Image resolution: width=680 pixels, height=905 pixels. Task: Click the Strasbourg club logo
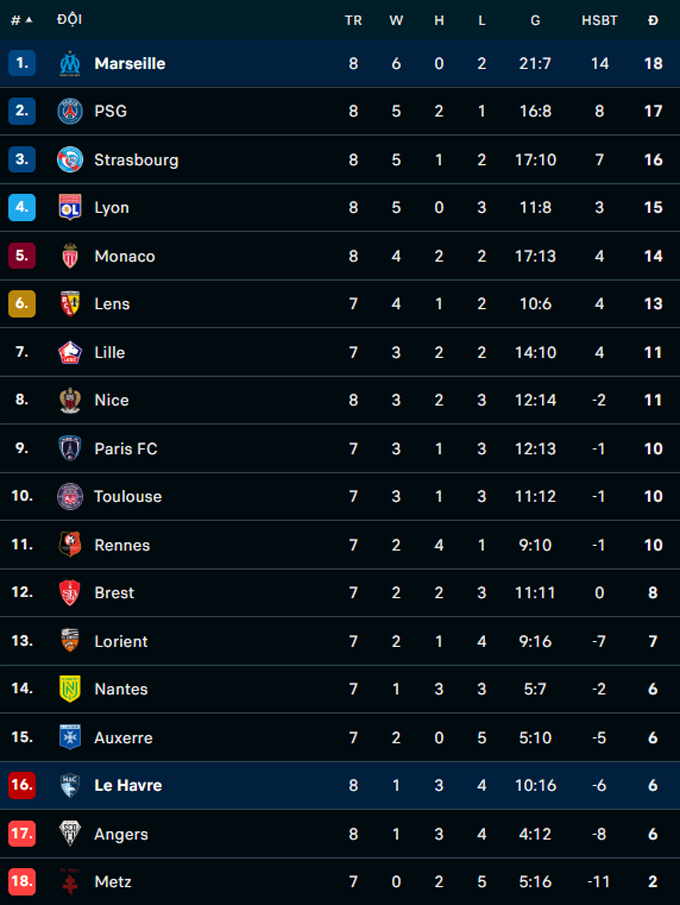(x=70, y=159)
